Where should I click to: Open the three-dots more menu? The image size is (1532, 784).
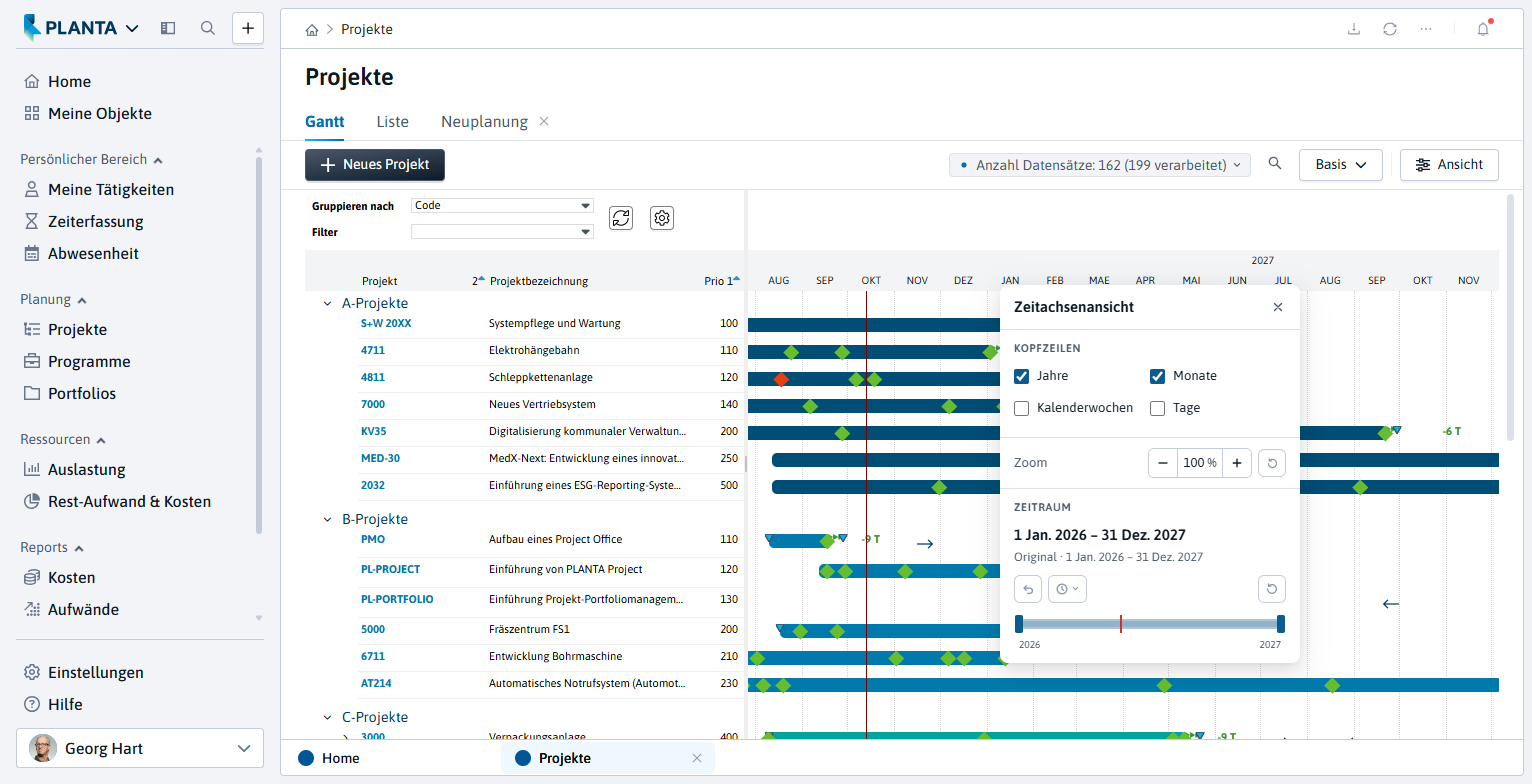point(1426,29)
